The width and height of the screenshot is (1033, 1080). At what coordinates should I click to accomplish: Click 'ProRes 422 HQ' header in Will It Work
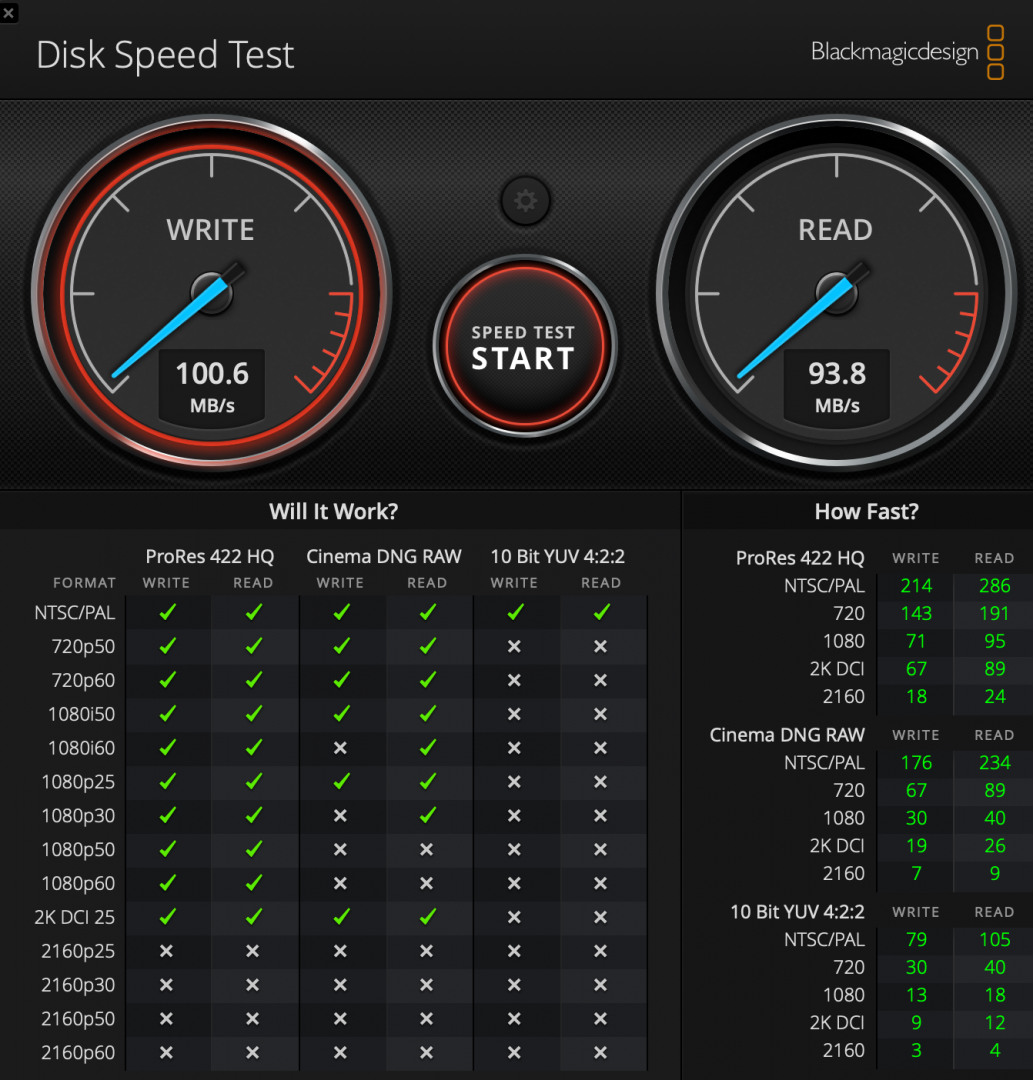pyautogui.click(x=210, y=556)
